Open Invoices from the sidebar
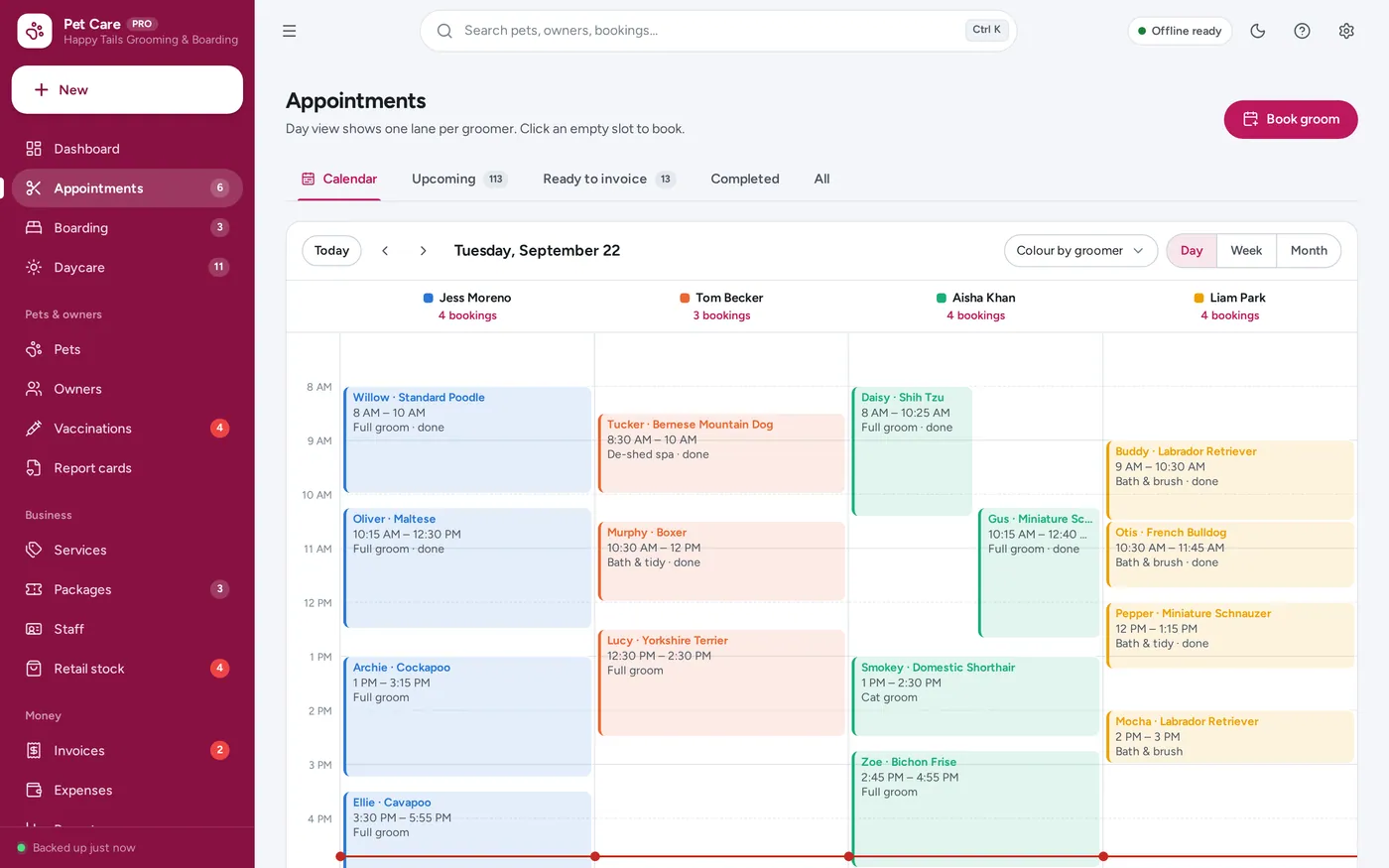The width and height of the screenshot is (1389, 868). [127, 751]
